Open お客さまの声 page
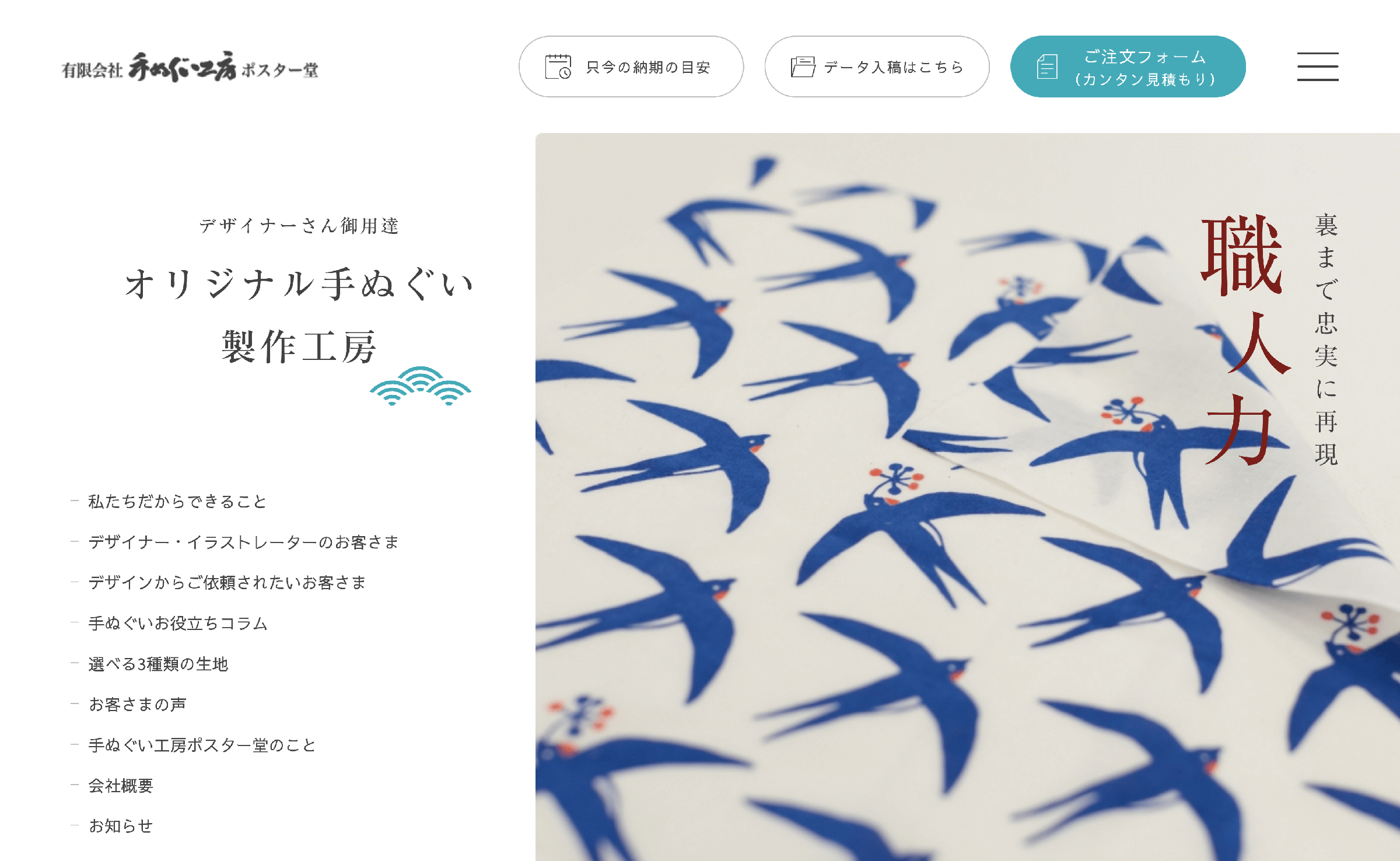This screenshot has height=861, width=1400. coord(138,705)
